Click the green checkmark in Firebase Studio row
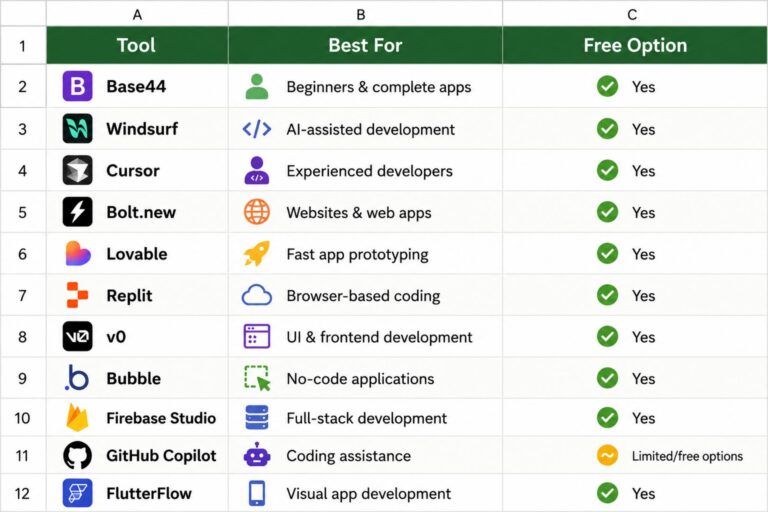 607,417
